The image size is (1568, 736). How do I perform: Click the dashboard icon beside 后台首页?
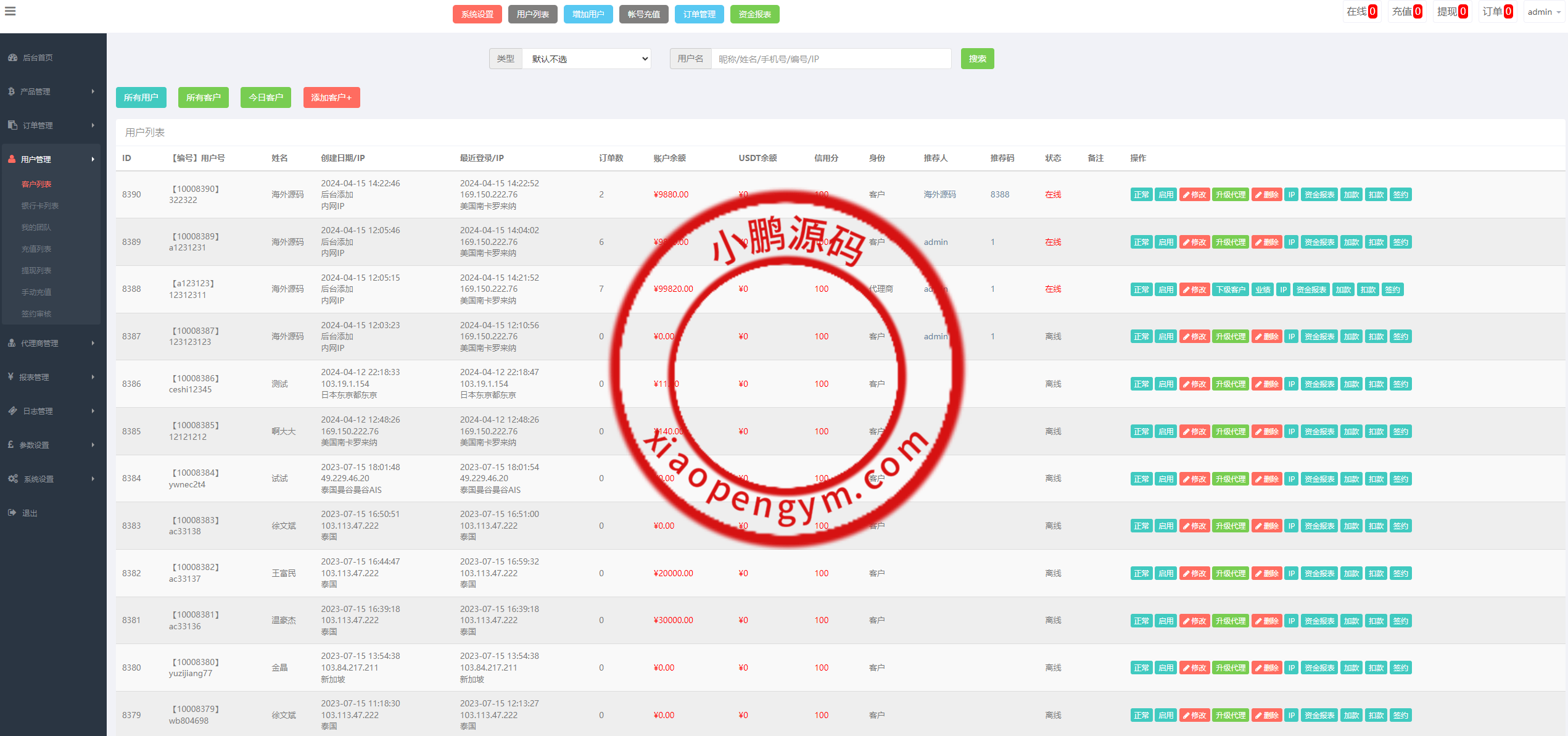[12, 57]
